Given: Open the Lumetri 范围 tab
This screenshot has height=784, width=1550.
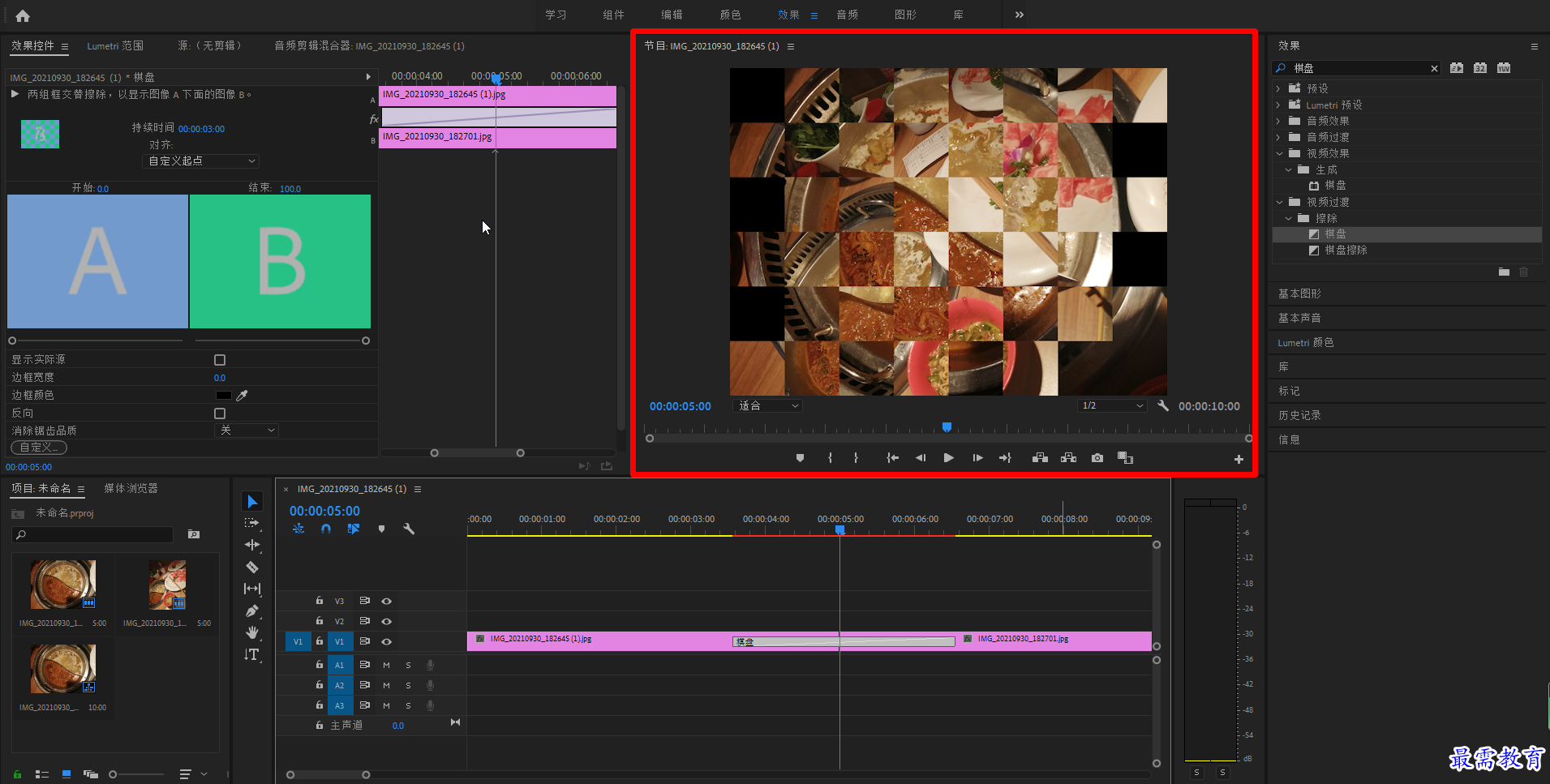Looking at the screenshot, I should click(x=115, y=46).
